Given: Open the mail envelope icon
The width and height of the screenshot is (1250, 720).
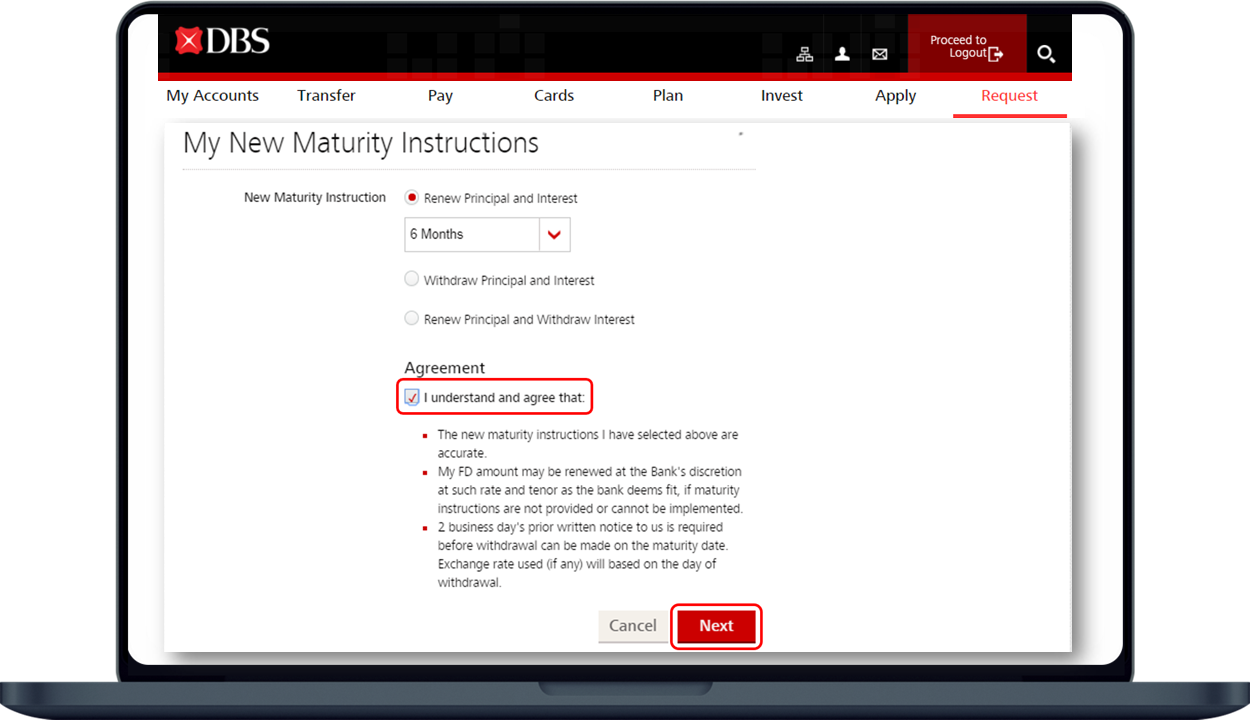Looking at the screenshot, I should pos(879,54).
